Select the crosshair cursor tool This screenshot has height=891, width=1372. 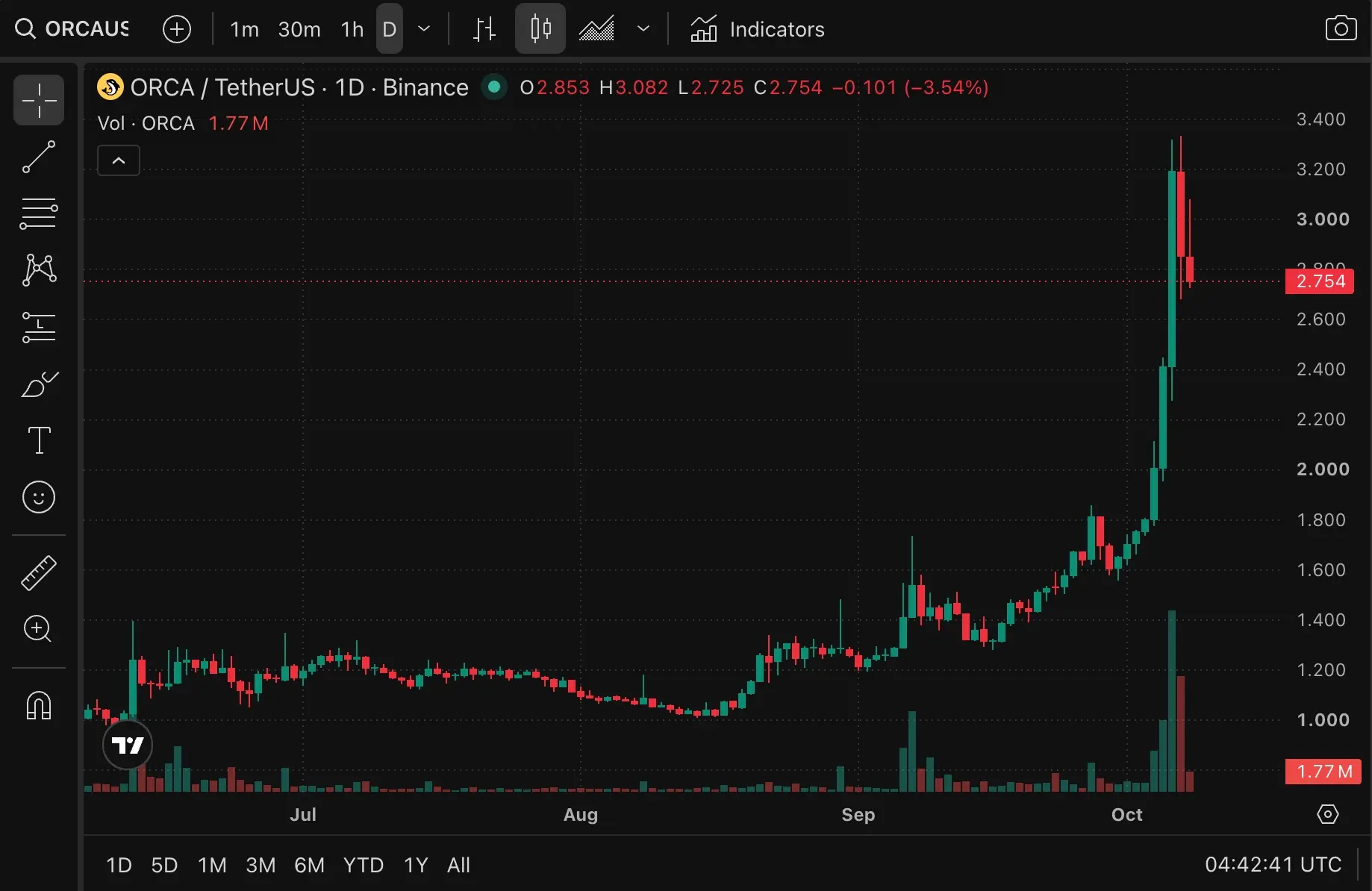(x=39, y=100)
